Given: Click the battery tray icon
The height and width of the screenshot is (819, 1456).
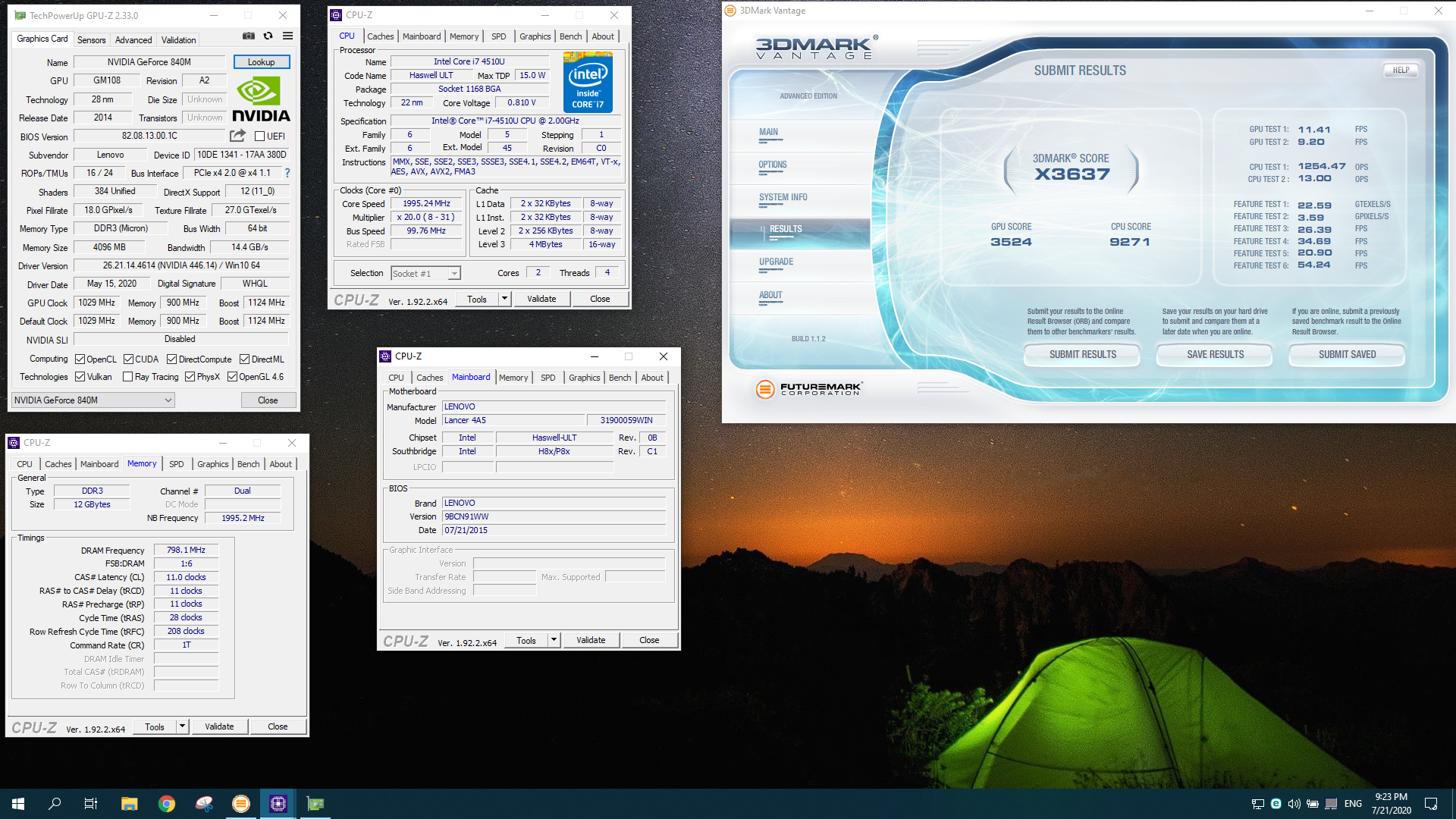Looking at the screenshot, I should 1313,804.
